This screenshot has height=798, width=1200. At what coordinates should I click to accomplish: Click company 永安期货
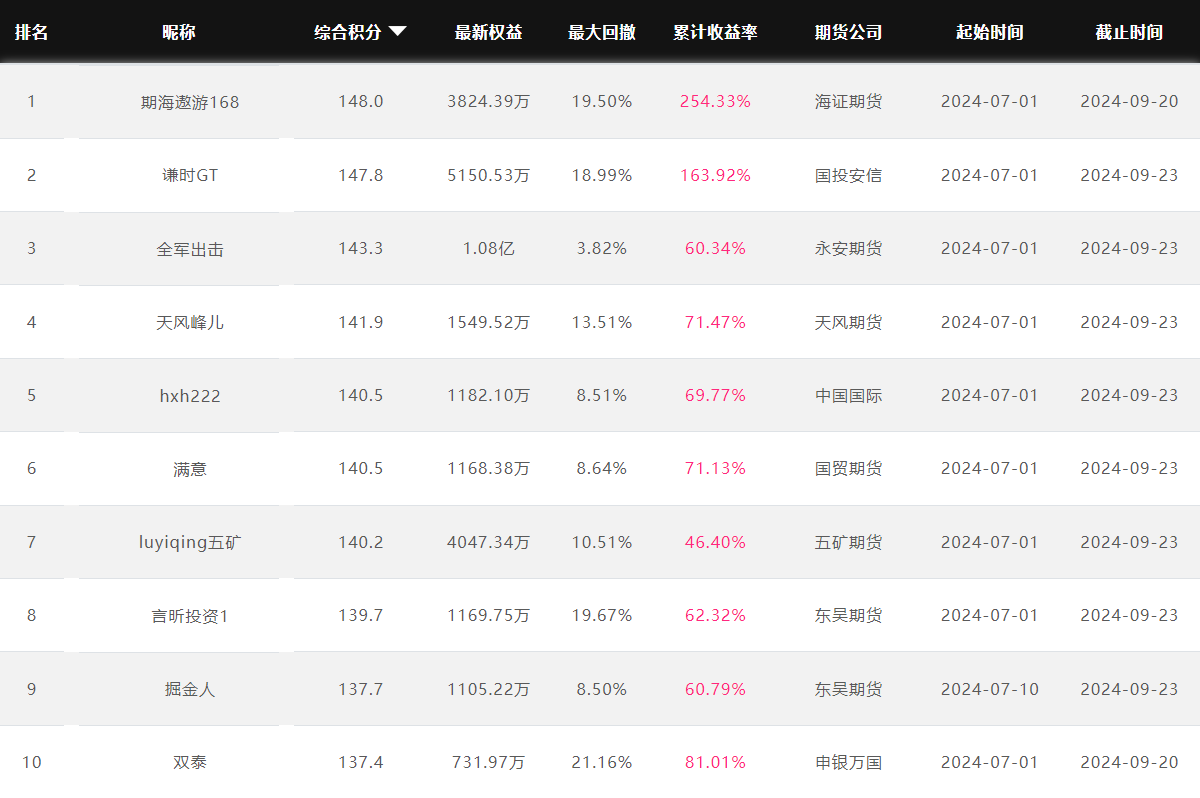[848, 249]
